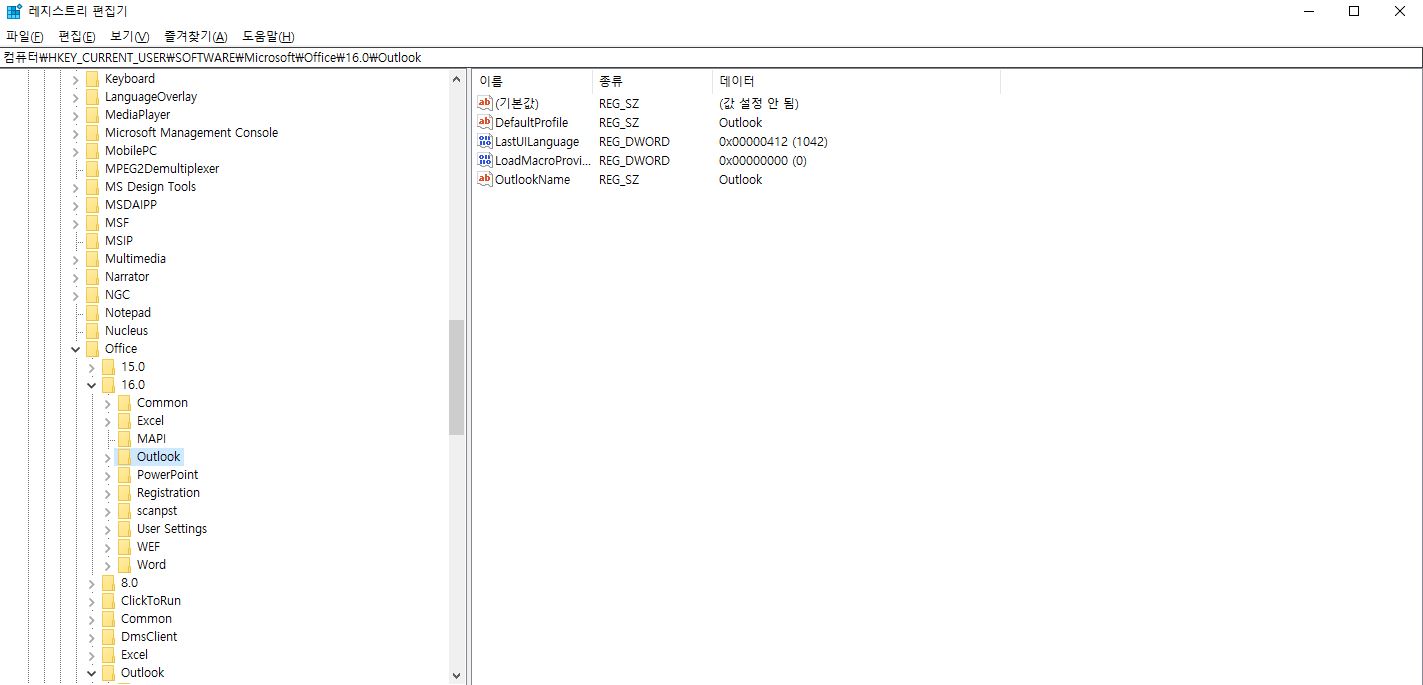Click the LastUILanguage DWORD value icon
This screenshot has height=685, width=1423.
(485, 141)
